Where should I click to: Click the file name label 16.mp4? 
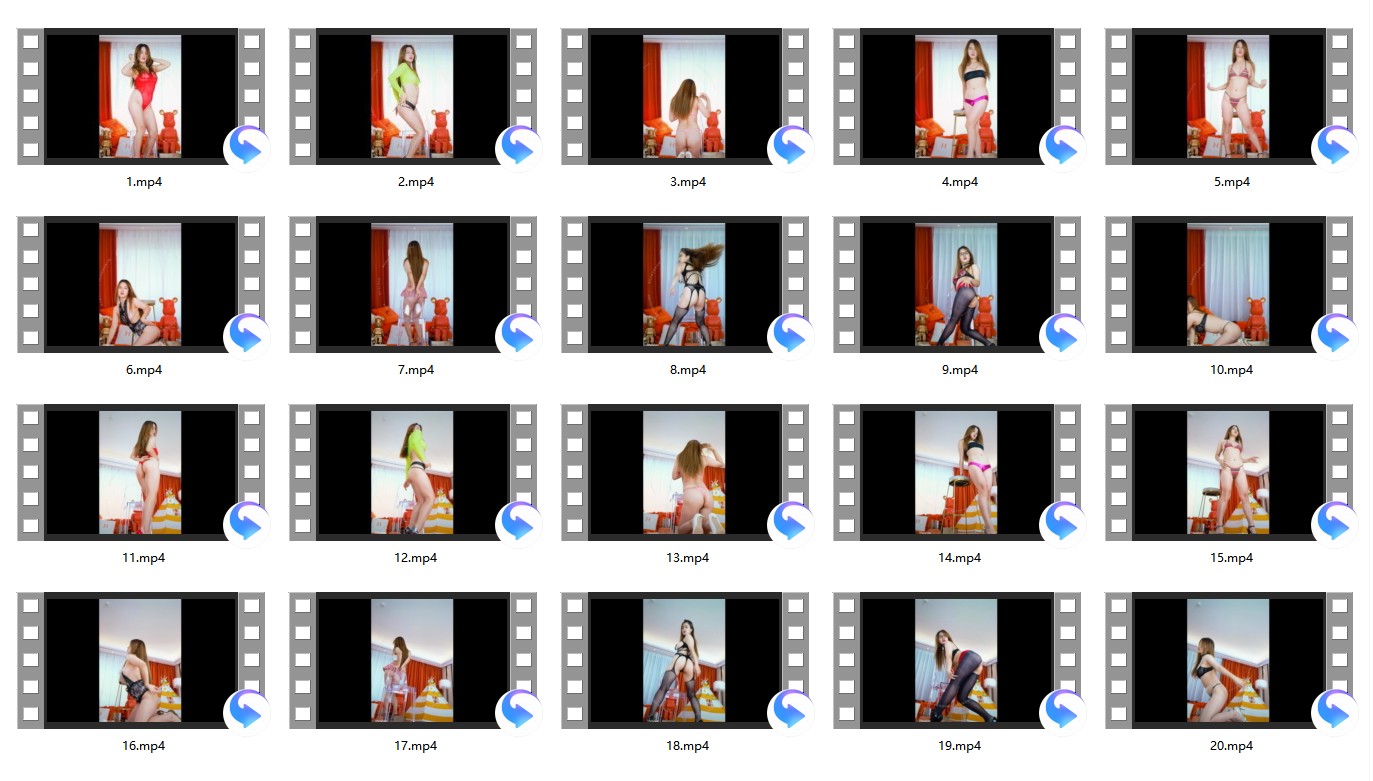tap(144, 746)
